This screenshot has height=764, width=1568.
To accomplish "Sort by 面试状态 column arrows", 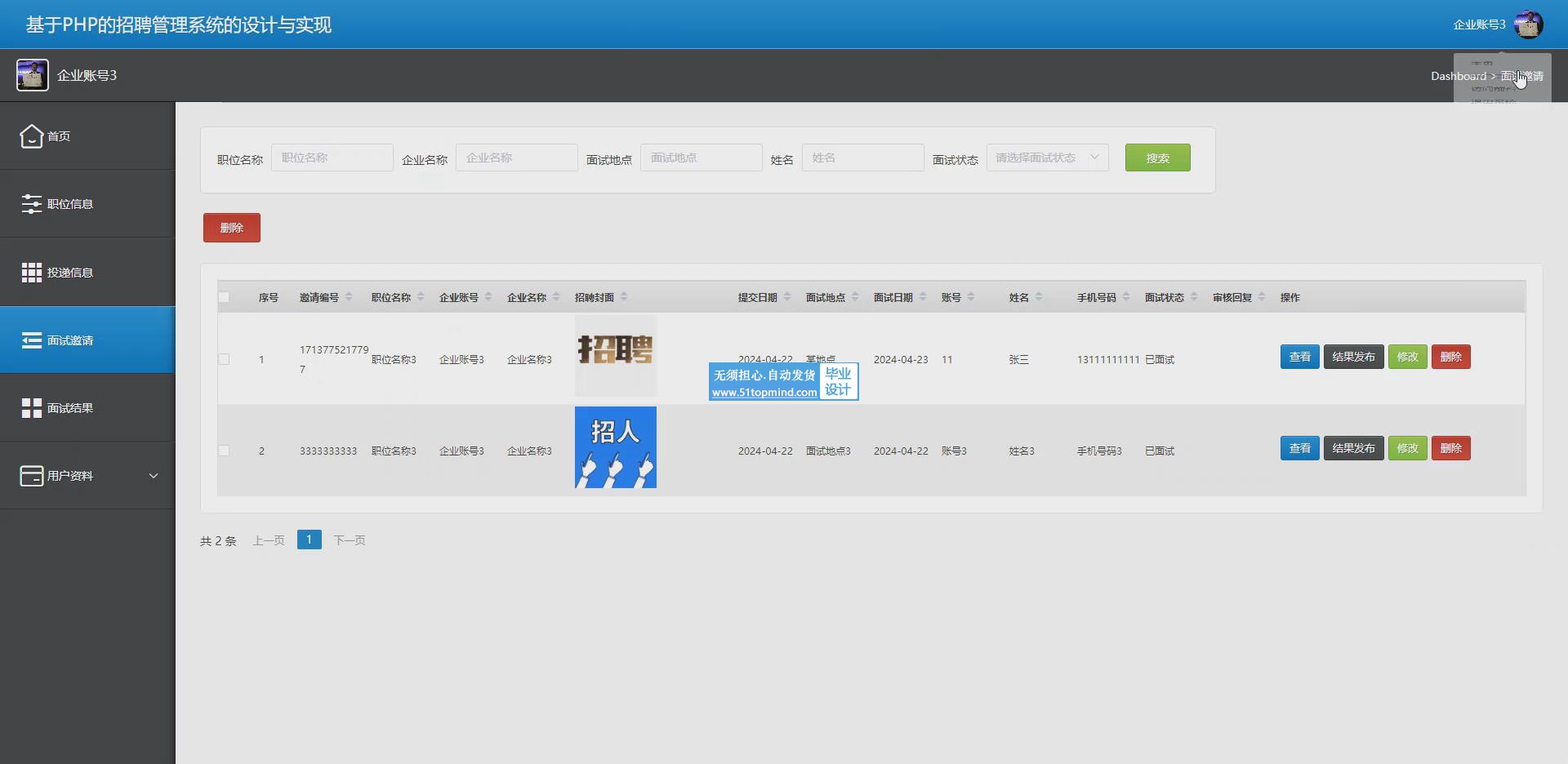I will [x=1194, y=297].
